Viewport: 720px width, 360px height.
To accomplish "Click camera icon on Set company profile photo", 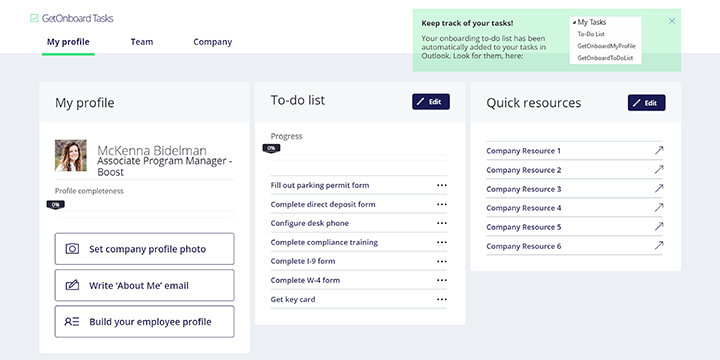I will (72, 249).
